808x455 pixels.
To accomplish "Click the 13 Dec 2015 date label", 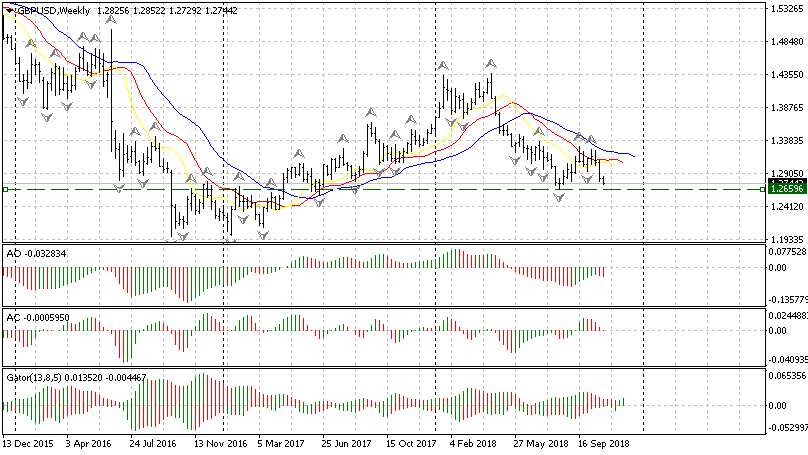I will coord(28,441).
